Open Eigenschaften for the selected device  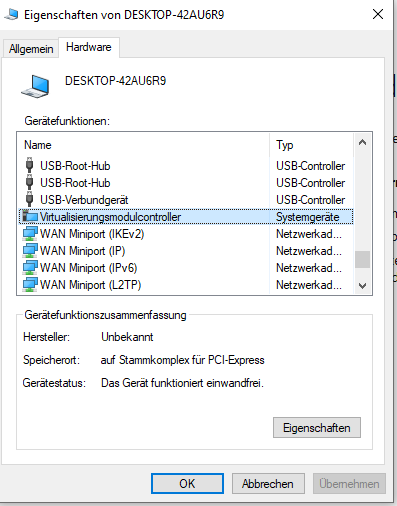tap(317, 428)
